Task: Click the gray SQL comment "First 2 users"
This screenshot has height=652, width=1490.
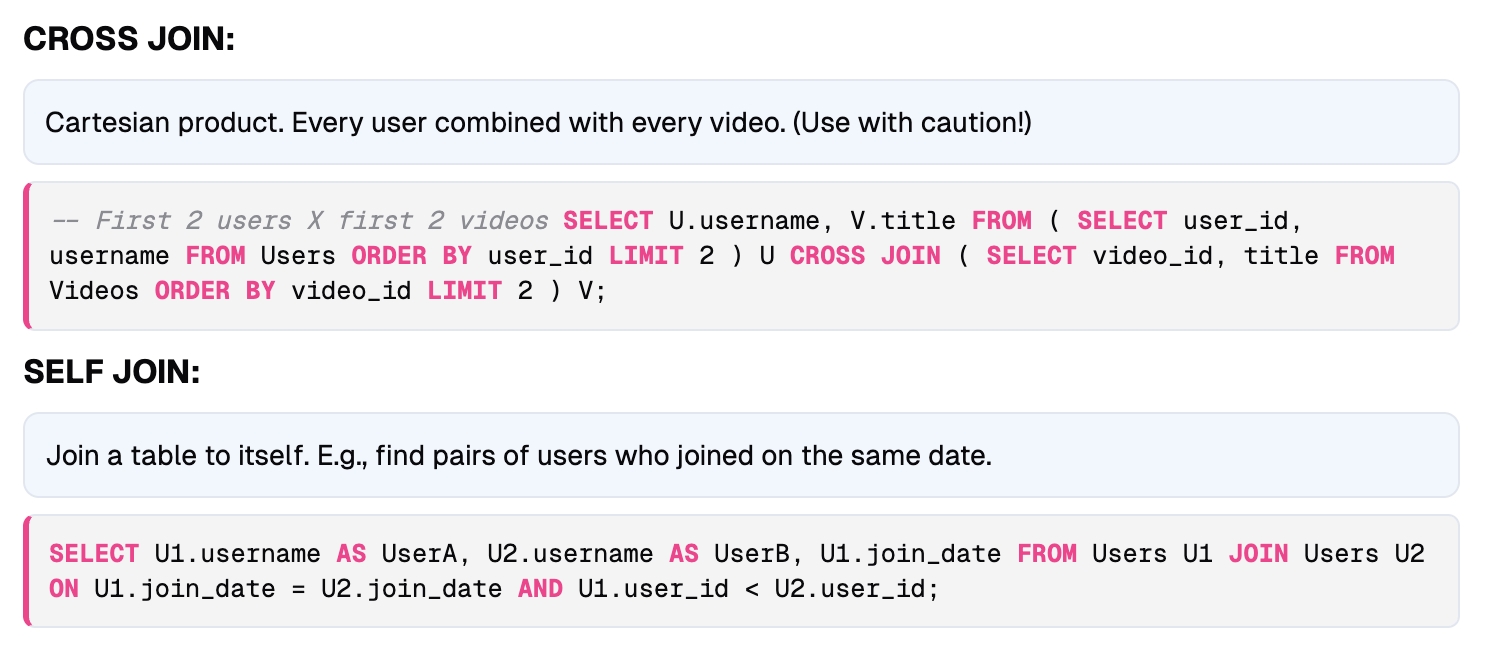Action: click(193, 221)
